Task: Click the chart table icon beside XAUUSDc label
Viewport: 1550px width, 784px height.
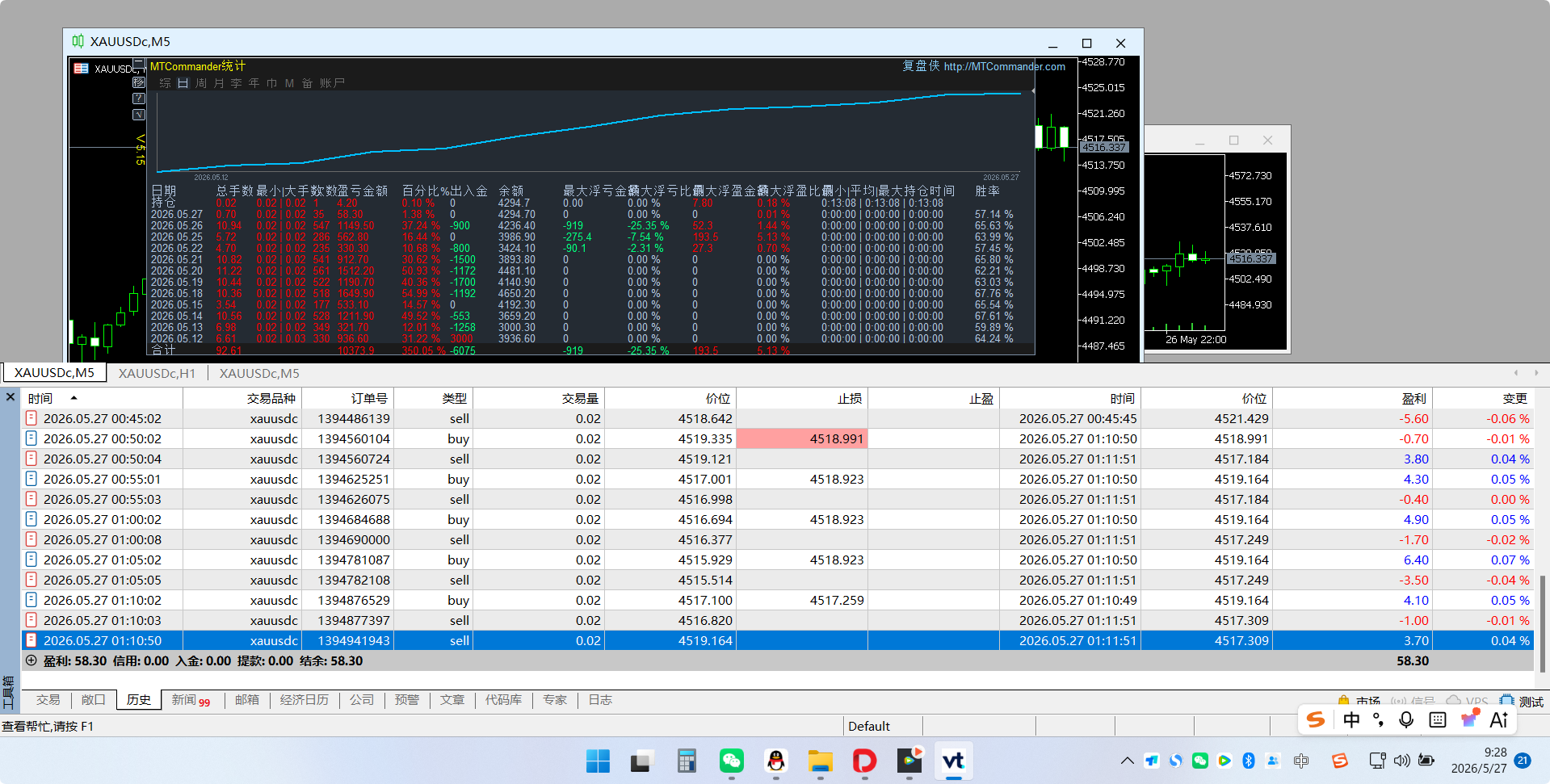Action: click(x=81, y=69)
